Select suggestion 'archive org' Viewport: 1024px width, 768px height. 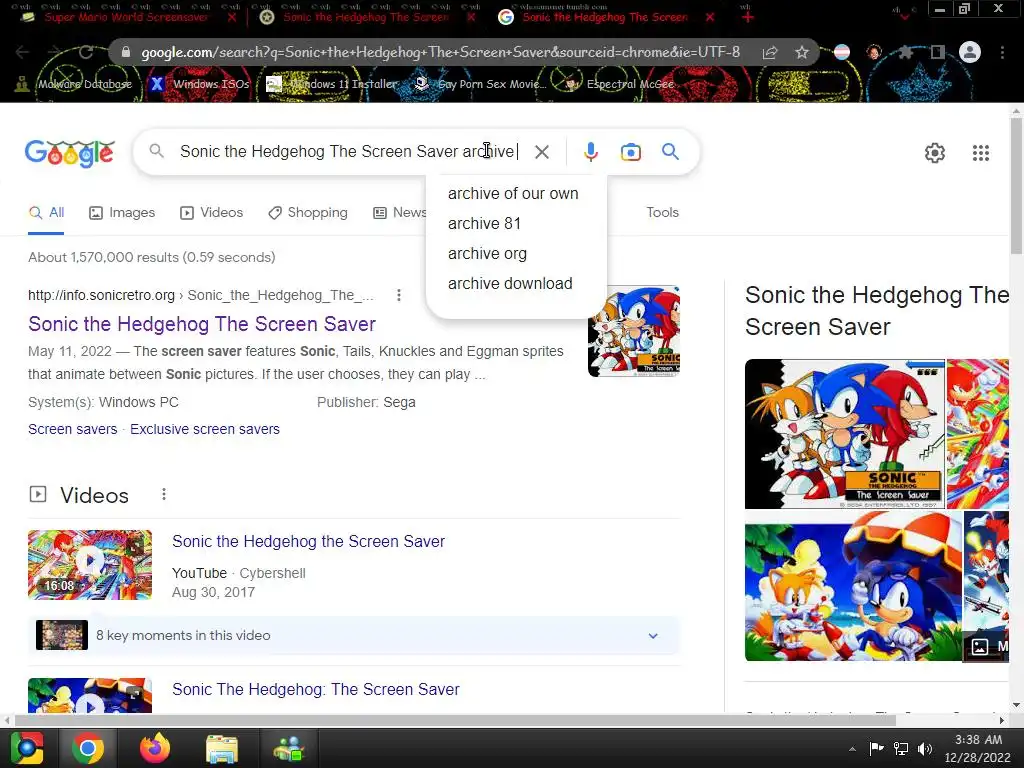point(487,253)
